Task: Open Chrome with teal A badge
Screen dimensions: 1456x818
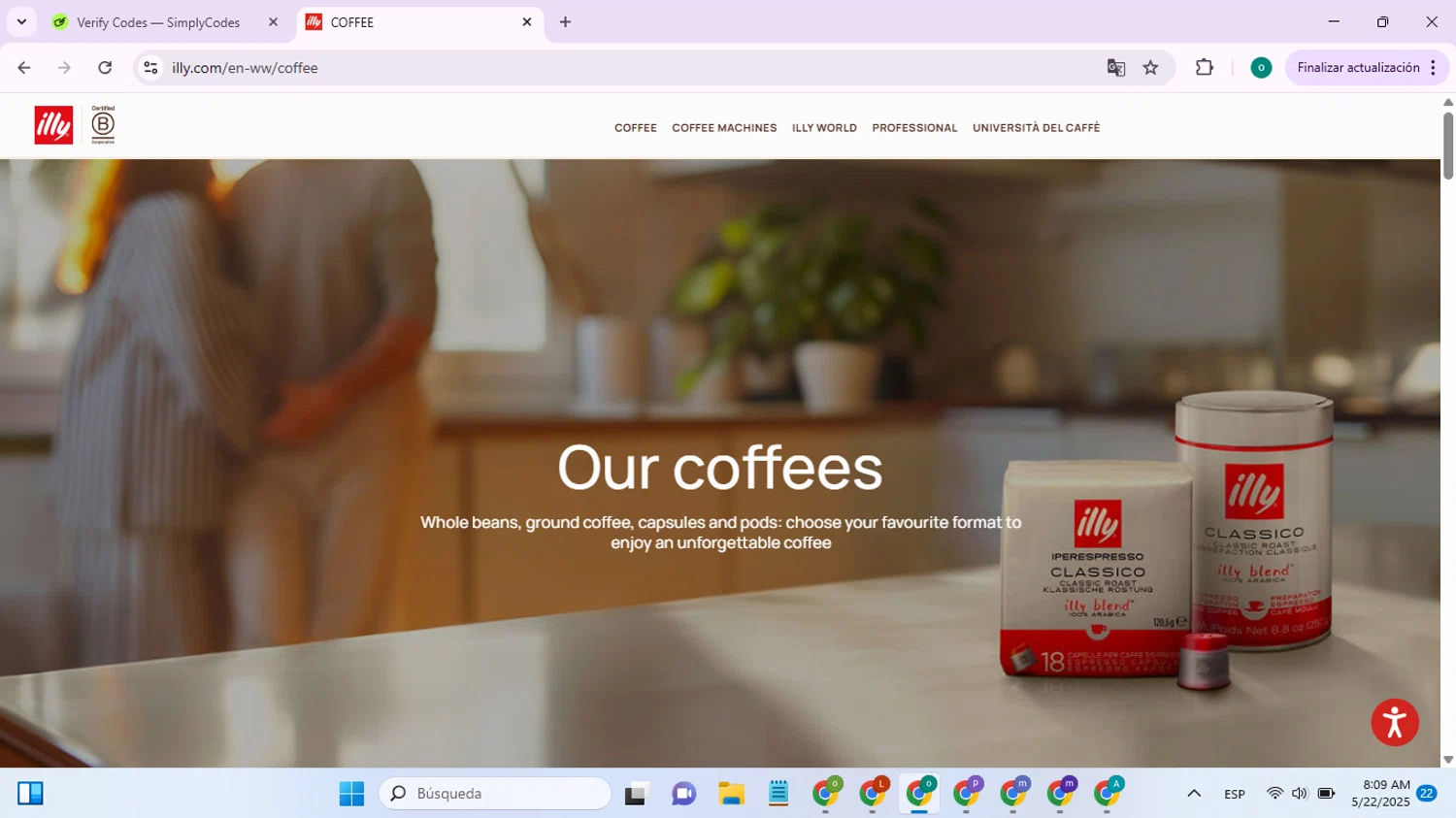Action: 1108,794
